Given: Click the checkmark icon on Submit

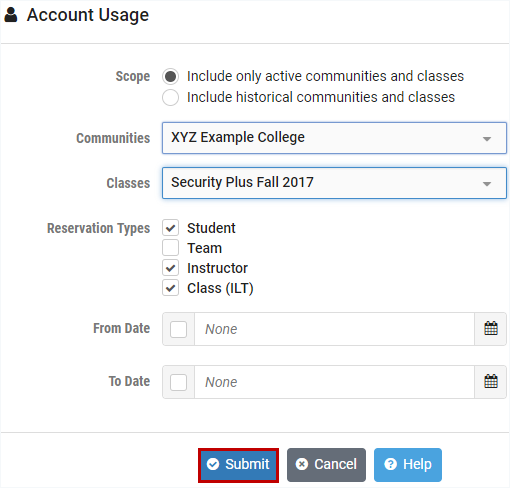Looking at the screenshot, I should coord(213,464).
